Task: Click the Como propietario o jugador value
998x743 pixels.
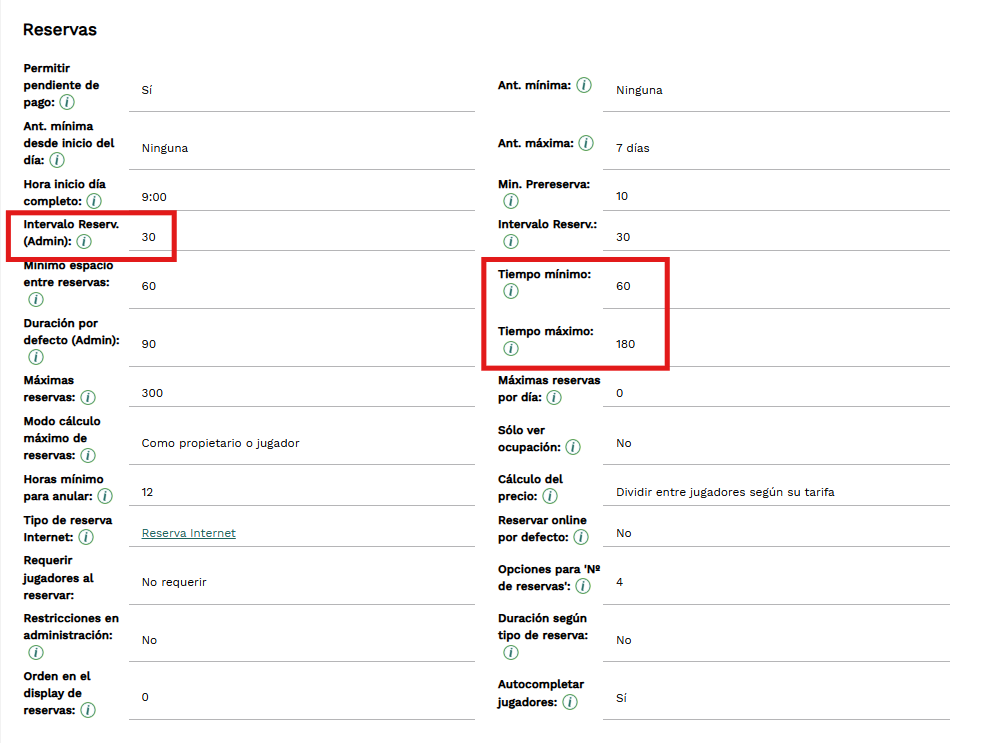Action: (220, 443)
